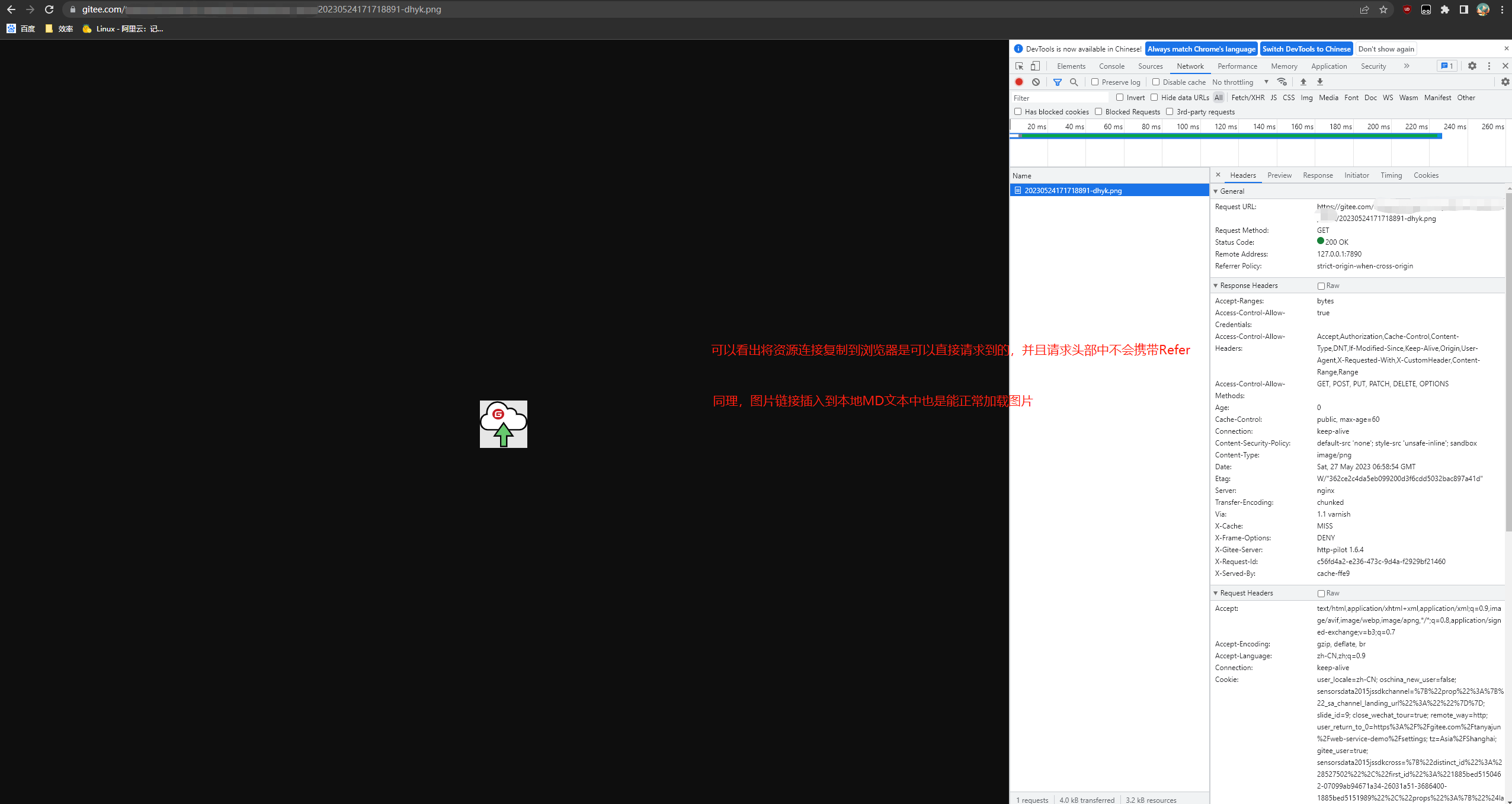Clear the network requests list

click(x=1036, y=82)
